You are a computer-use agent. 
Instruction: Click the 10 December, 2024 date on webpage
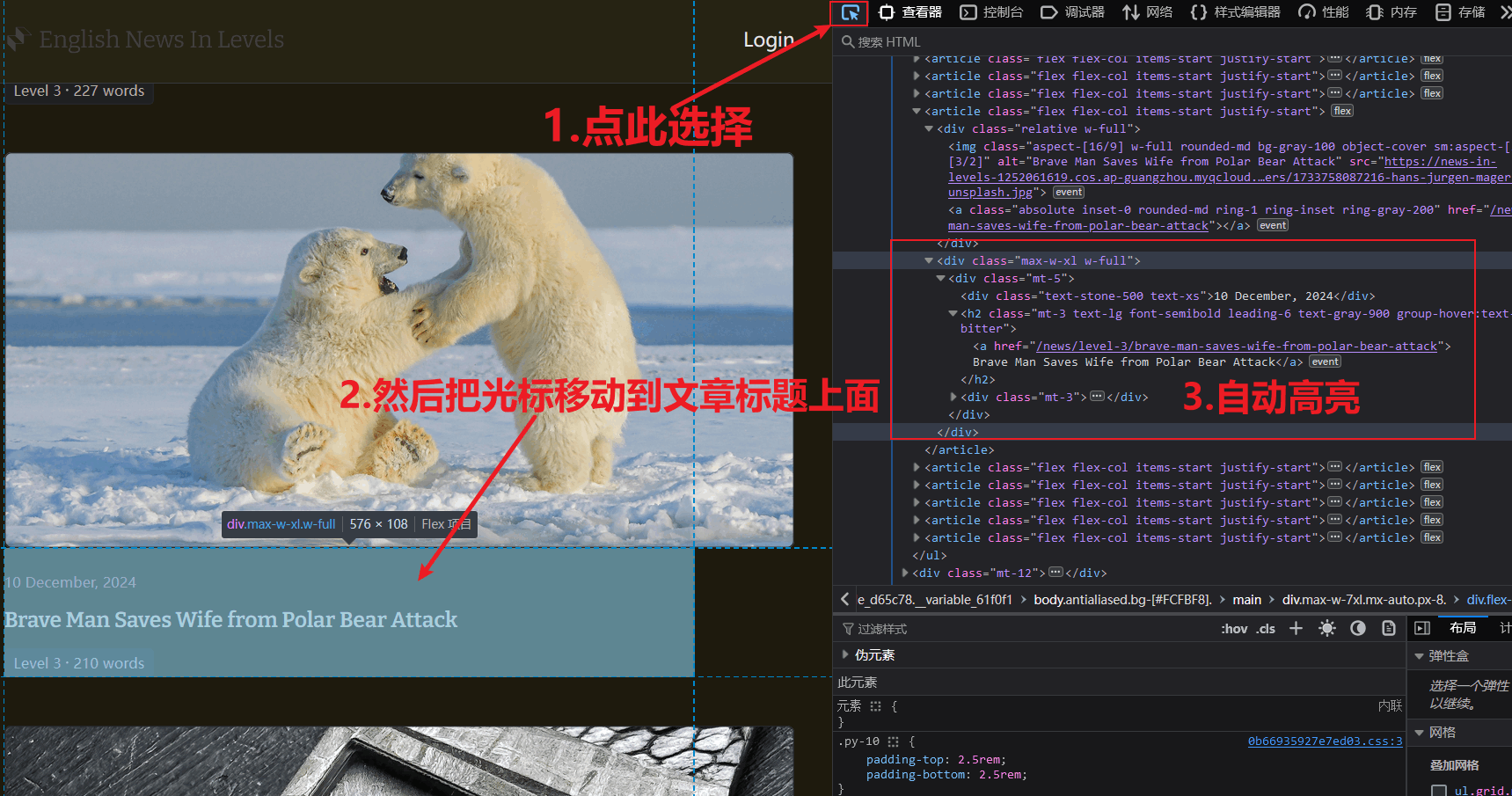pyautogui.click(x=70, y=582)
